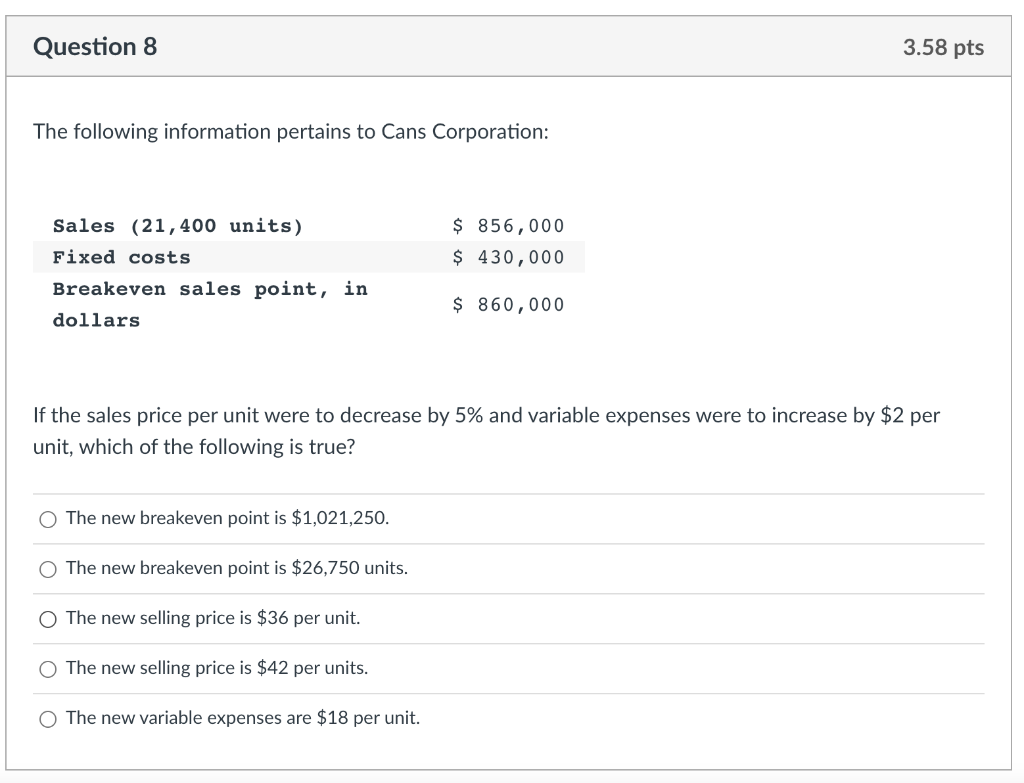Select the $42 per units radio button
This screenshot has height=783, width=1024.
[48, 669]
